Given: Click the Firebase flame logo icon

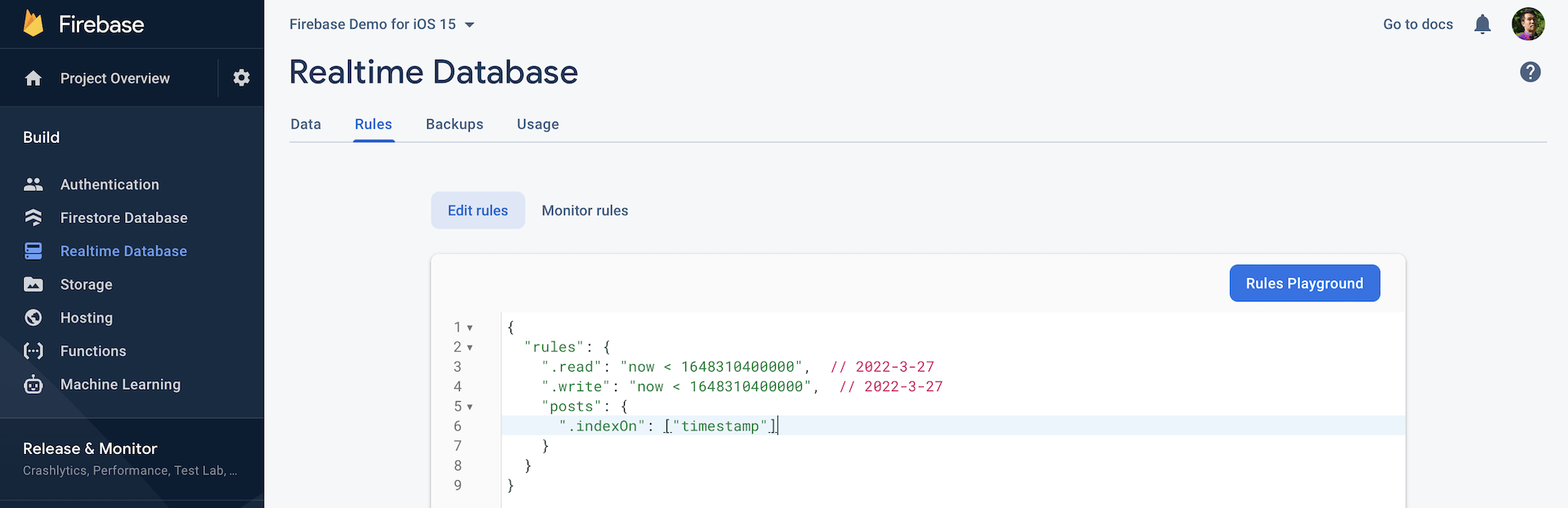Looking at the screenshot, I should pyautogui.click(x=33, y=24).
